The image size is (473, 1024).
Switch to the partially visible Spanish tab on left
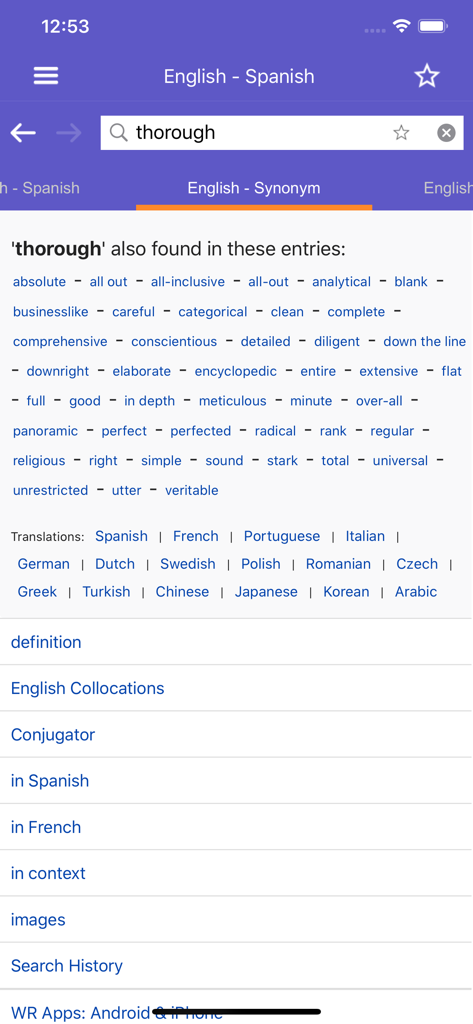40,188
